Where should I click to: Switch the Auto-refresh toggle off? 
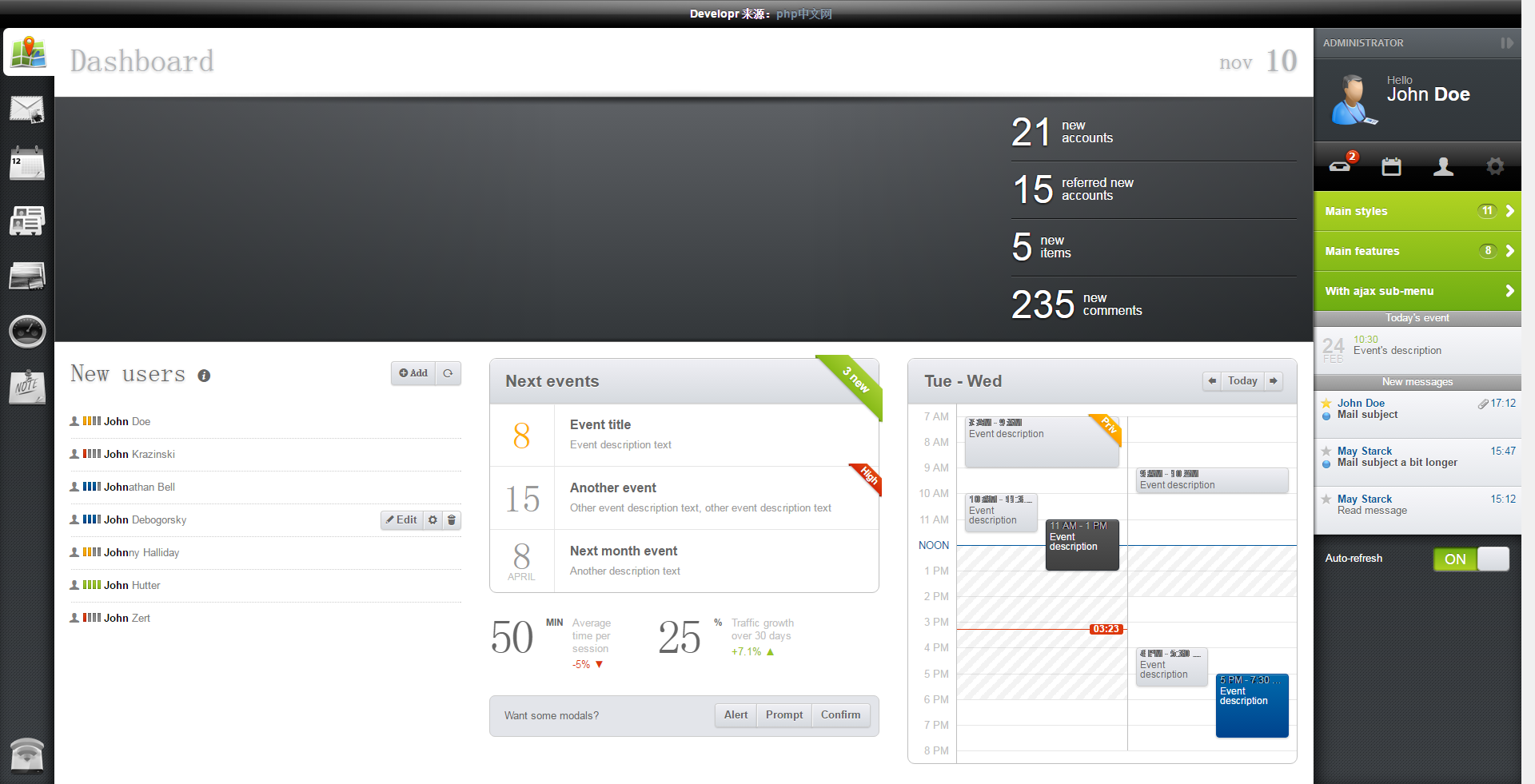pyautogui.click(x=1471, y=559)
